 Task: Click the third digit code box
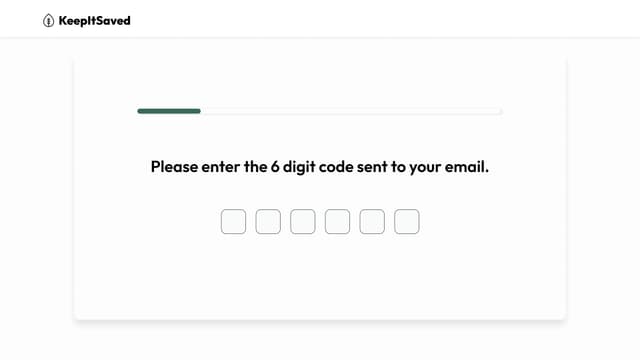(303, 222)
